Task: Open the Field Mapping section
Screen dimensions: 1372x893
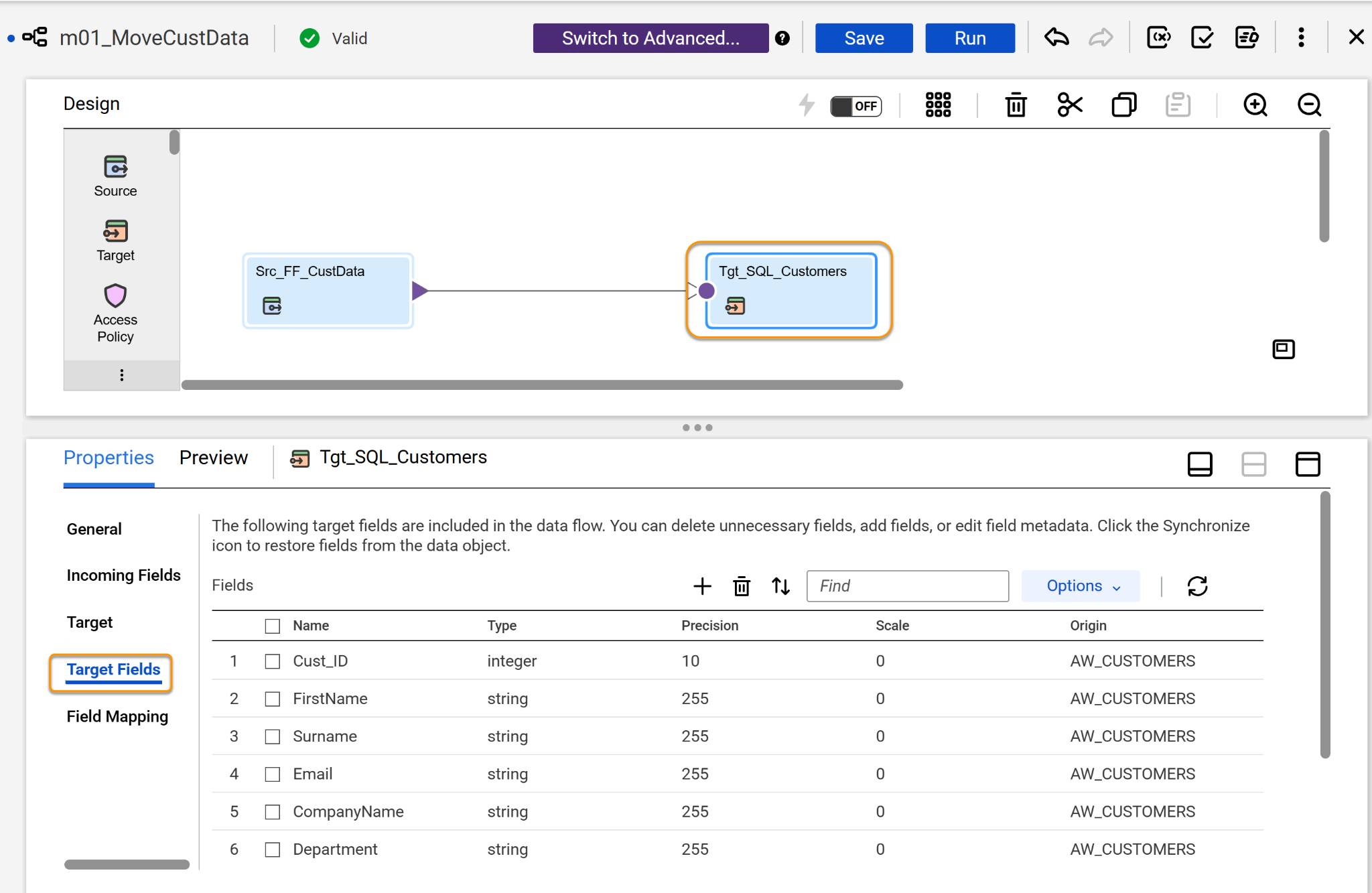Action: (117, 716)
